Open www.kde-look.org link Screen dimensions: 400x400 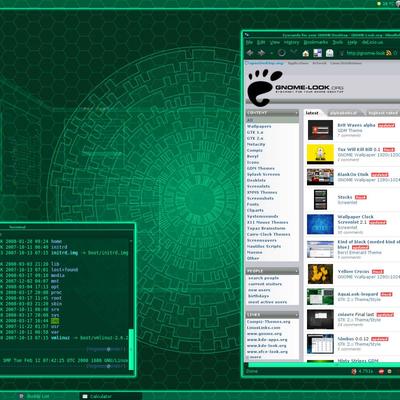266,346
